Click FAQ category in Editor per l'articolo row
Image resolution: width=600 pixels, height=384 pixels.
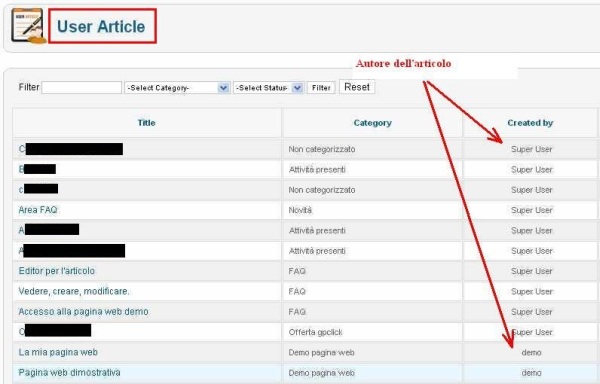[297, 271]
